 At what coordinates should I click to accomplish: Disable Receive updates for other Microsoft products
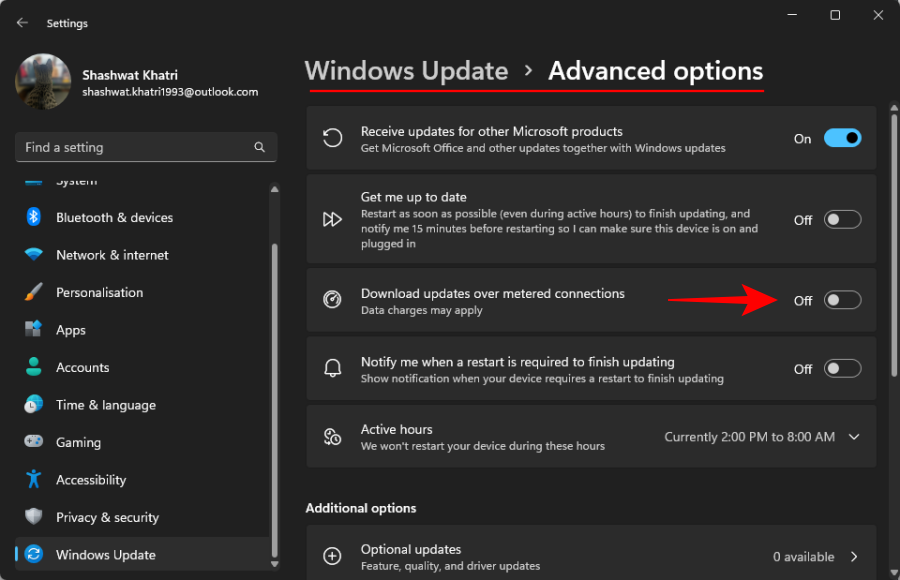tap(842, 139)
